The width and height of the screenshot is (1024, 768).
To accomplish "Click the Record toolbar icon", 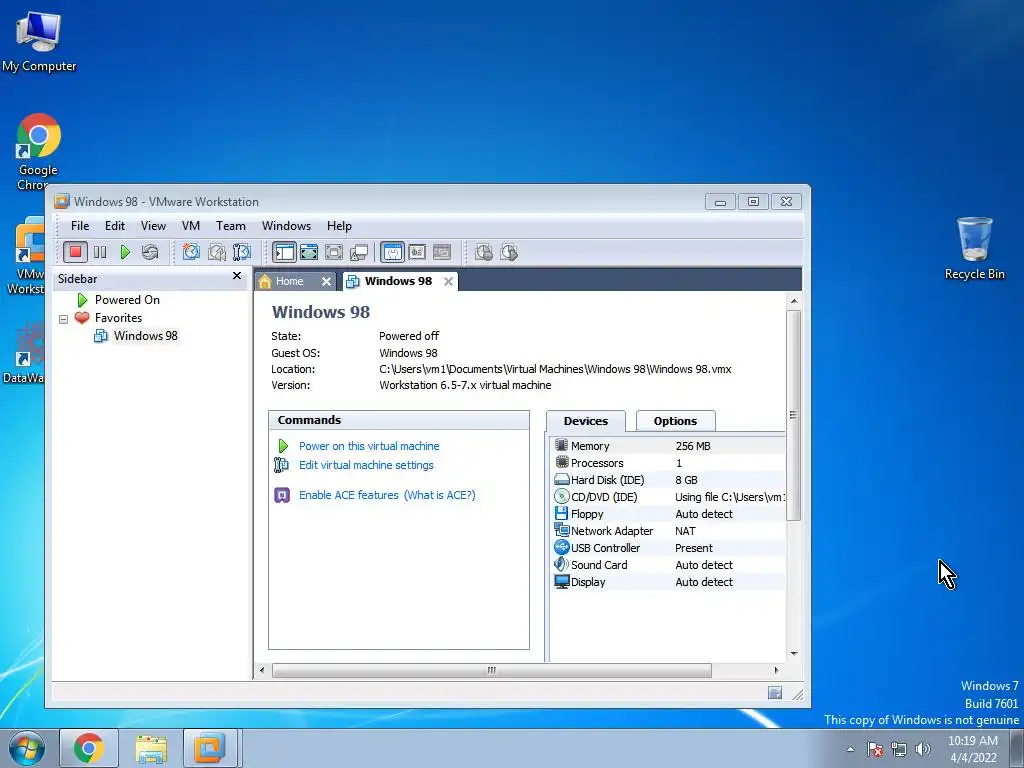I will tap(484, 252).
